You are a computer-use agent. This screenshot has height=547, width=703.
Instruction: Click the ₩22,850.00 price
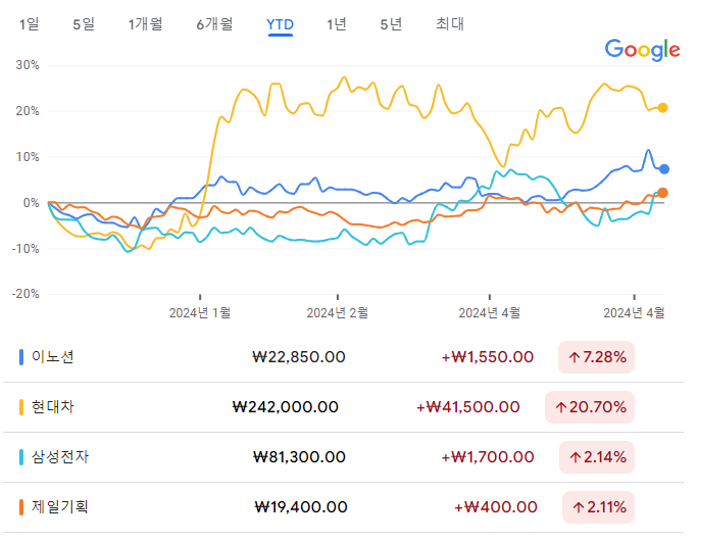pyautogui.click(x=299, y=357)
